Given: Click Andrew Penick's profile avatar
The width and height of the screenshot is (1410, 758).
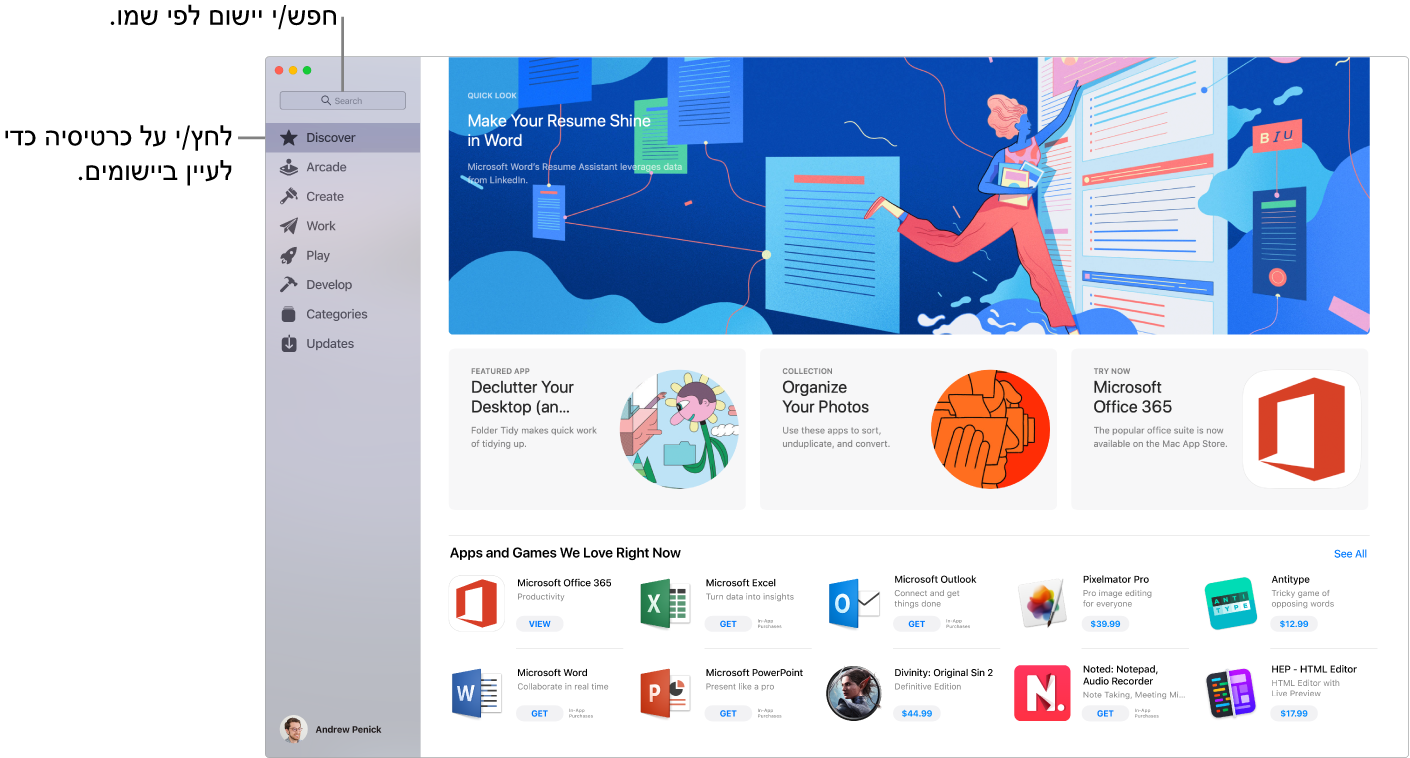Looking at the screenshot, I should coord(293,729).
